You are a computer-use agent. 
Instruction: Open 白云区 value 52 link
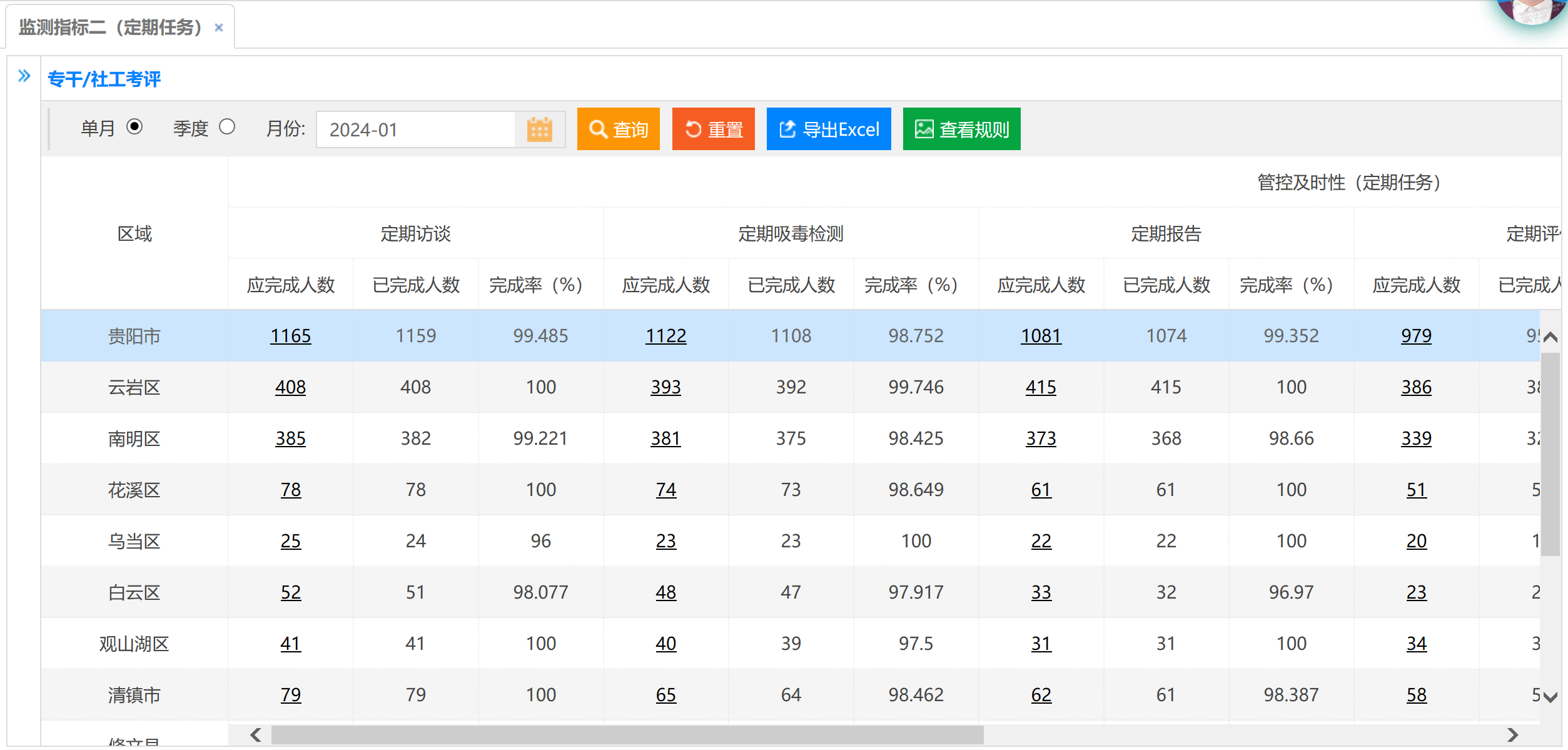click(x=291, y=592)
